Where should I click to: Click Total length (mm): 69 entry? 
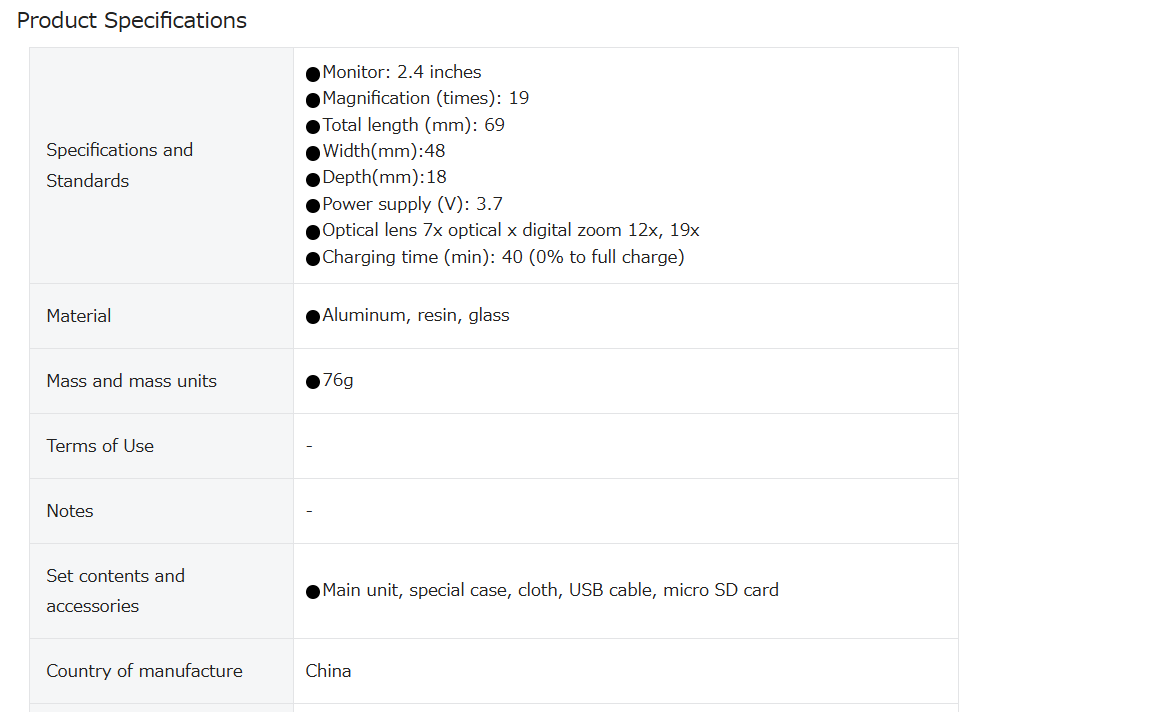[x=406, y=125]
